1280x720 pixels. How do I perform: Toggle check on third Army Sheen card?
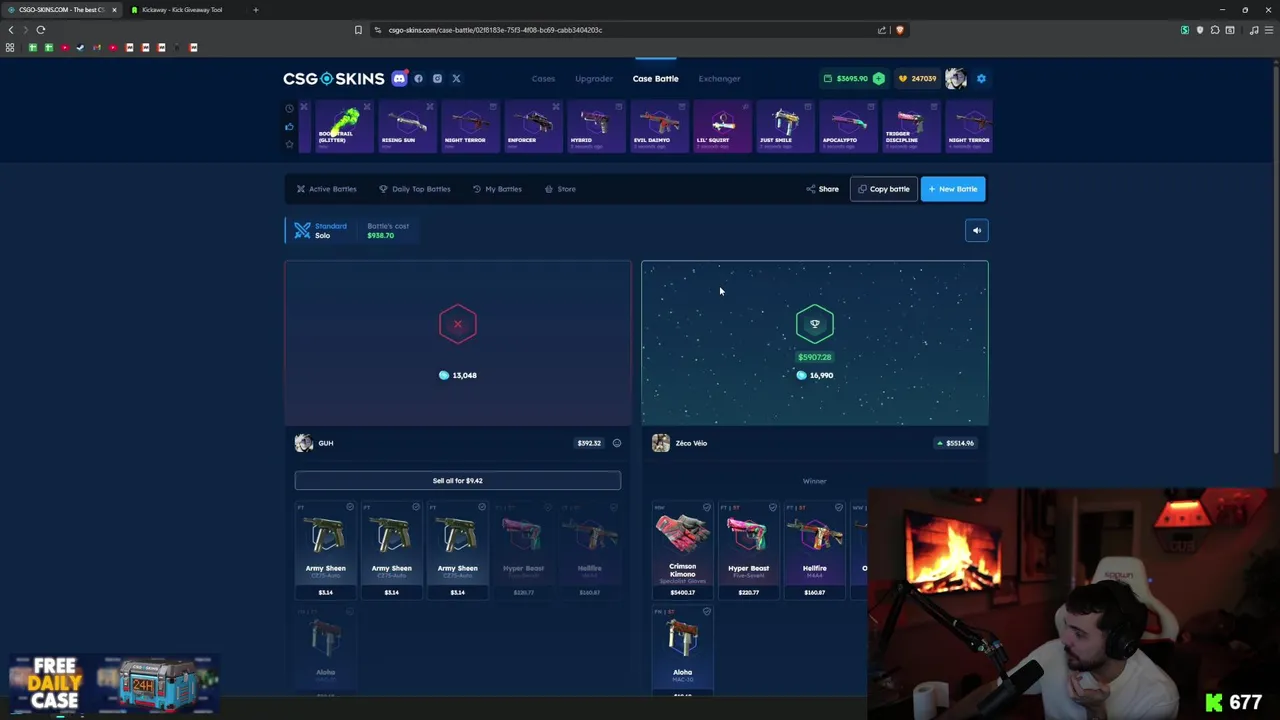point(482,507)
